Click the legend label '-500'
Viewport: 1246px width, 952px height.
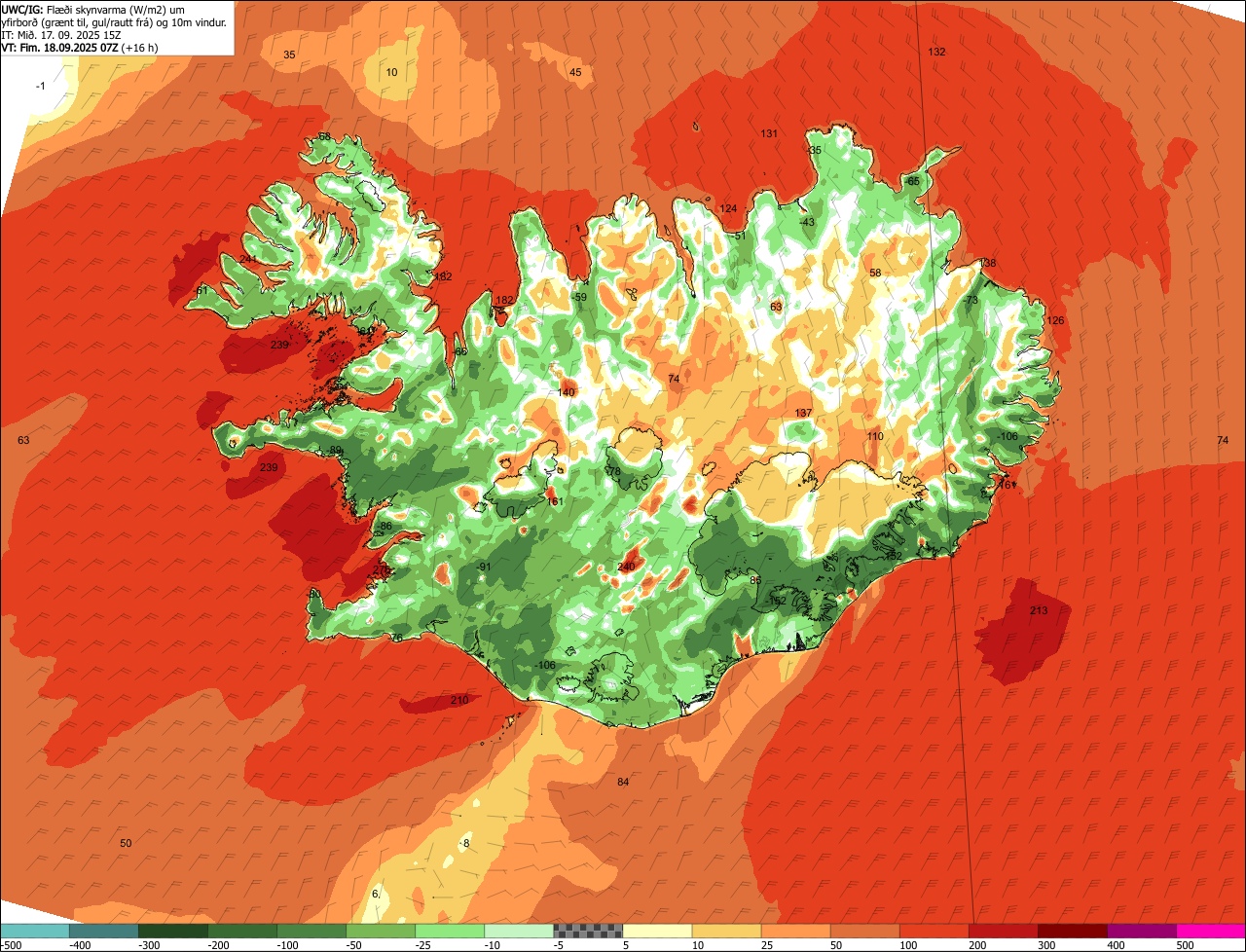coord(11,944)
